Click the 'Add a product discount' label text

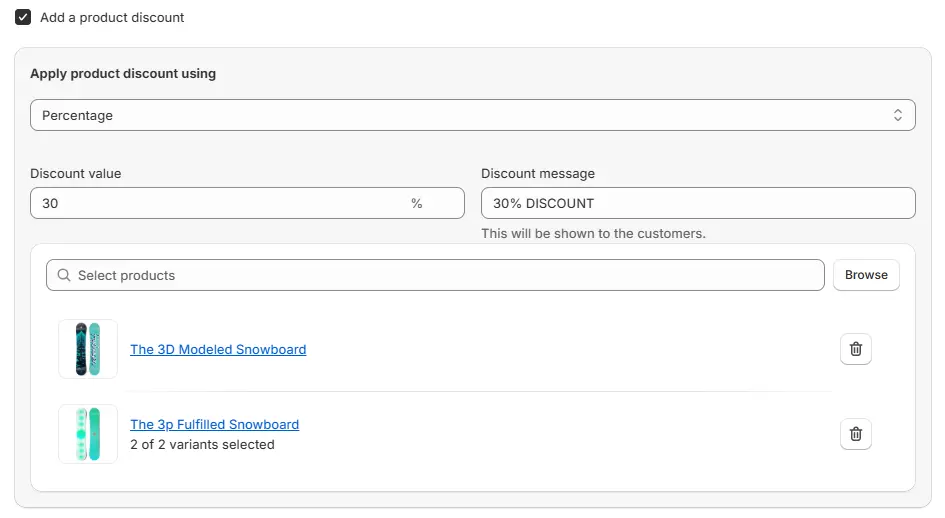coord(112,17)
